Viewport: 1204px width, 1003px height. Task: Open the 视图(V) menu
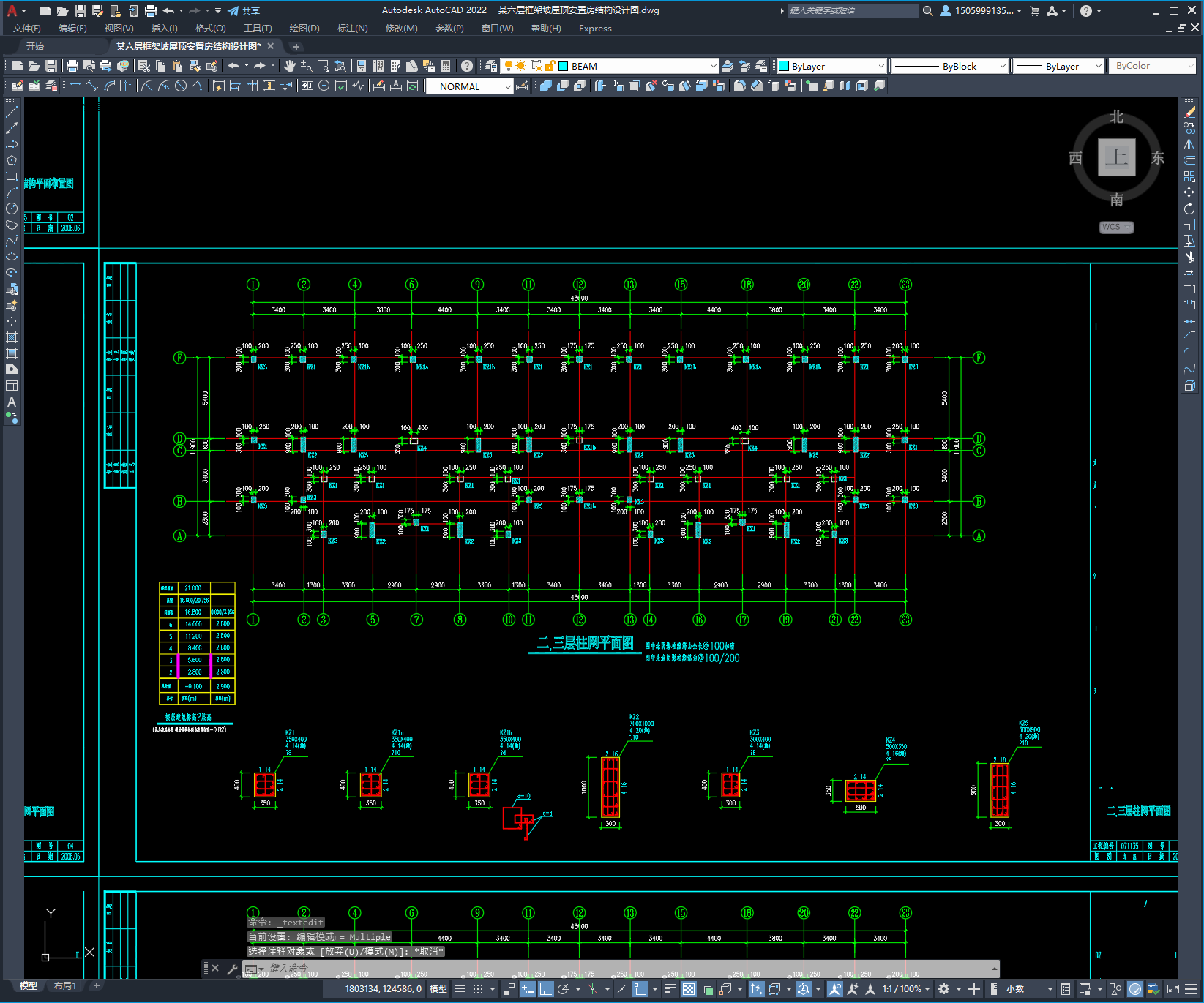119,29
